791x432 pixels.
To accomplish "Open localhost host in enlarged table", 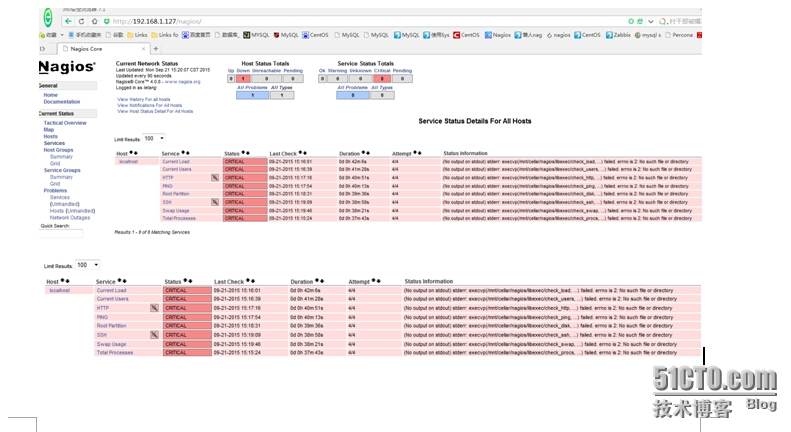I will click(x=60, y=291).
